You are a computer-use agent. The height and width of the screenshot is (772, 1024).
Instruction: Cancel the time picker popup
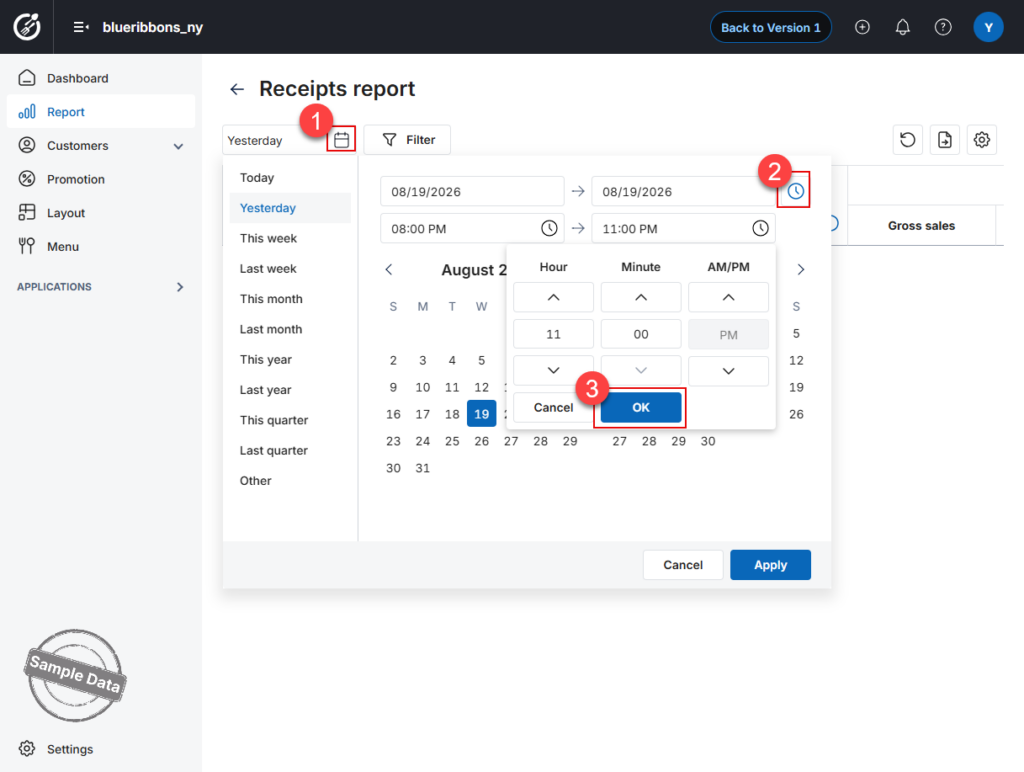click(553, 408)
